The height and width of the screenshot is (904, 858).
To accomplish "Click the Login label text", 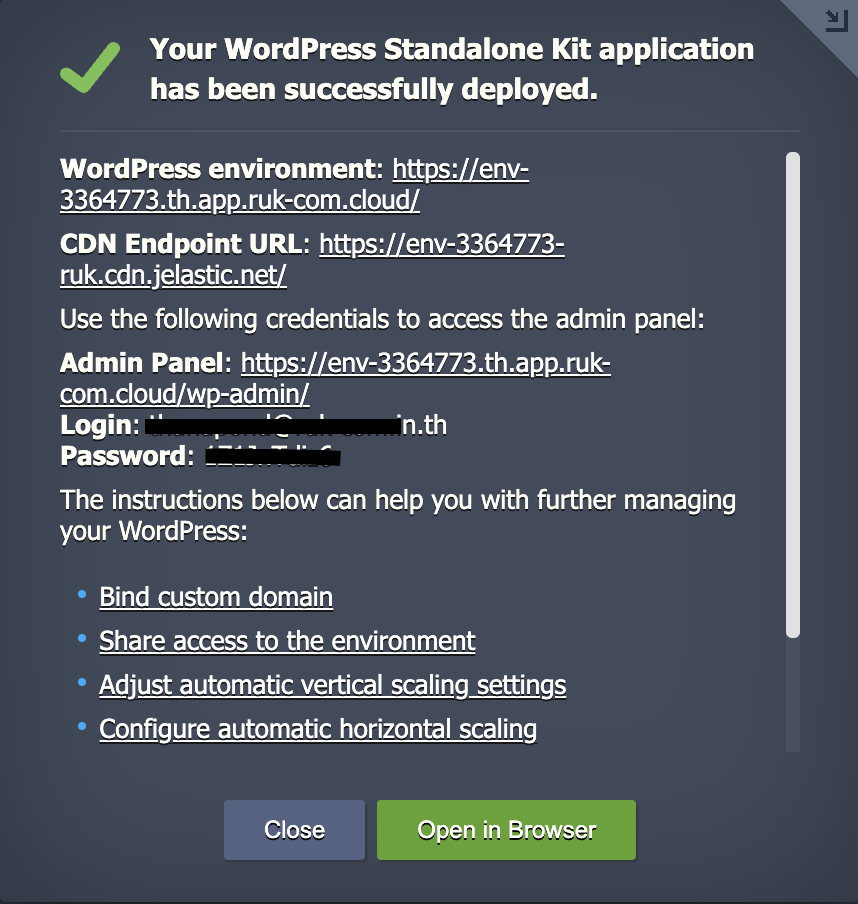I will coord(100,425).
